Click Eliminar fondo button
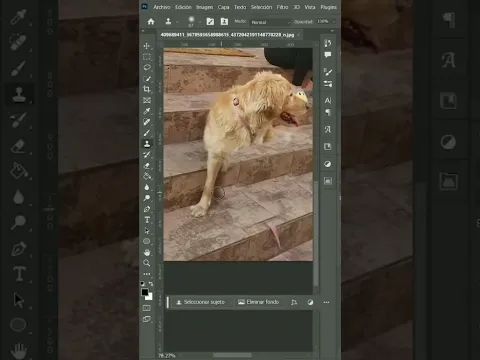The image size is (480, 360). click(259, 302)
